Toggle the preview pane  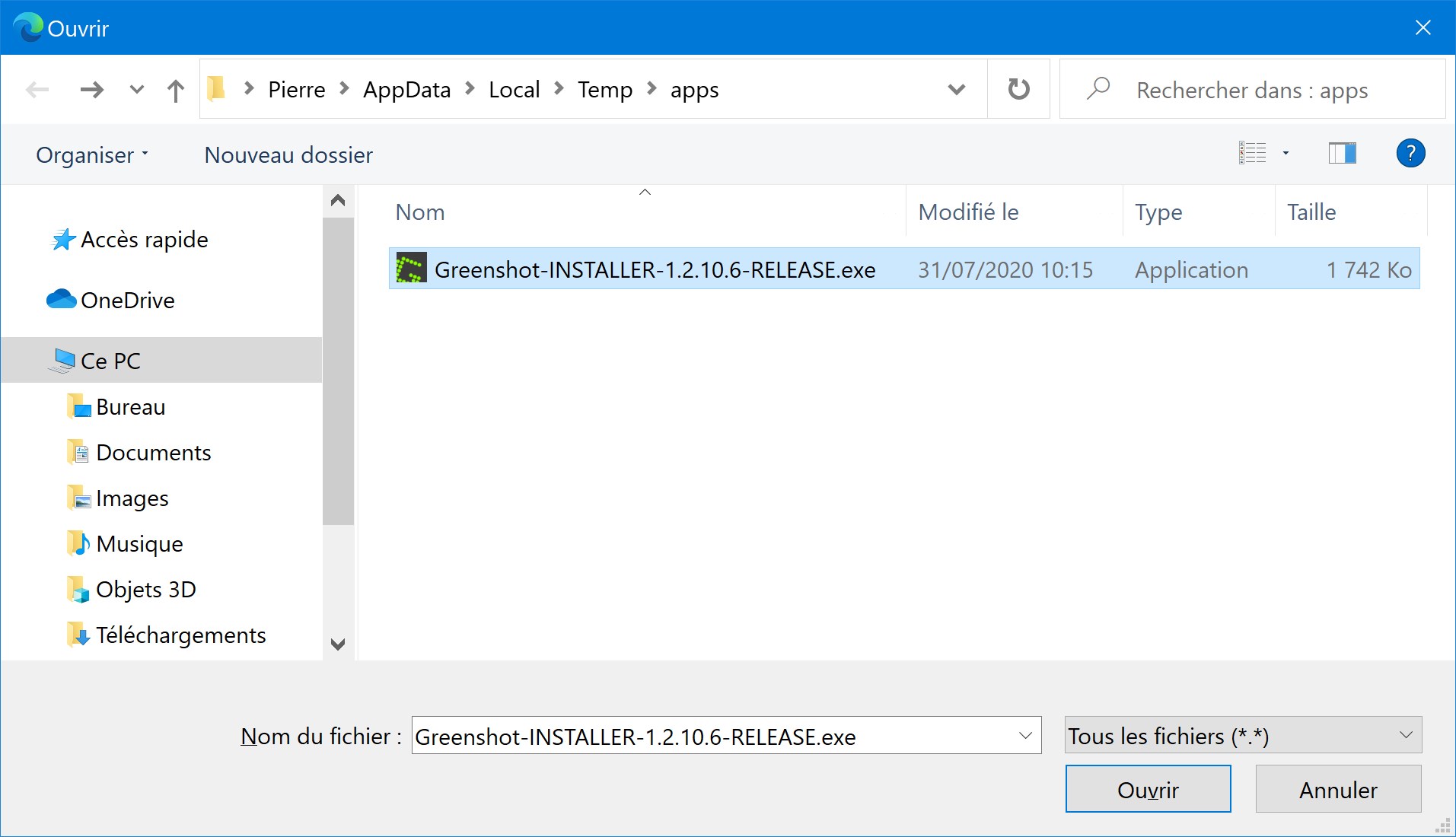(x=1343, y=153)
